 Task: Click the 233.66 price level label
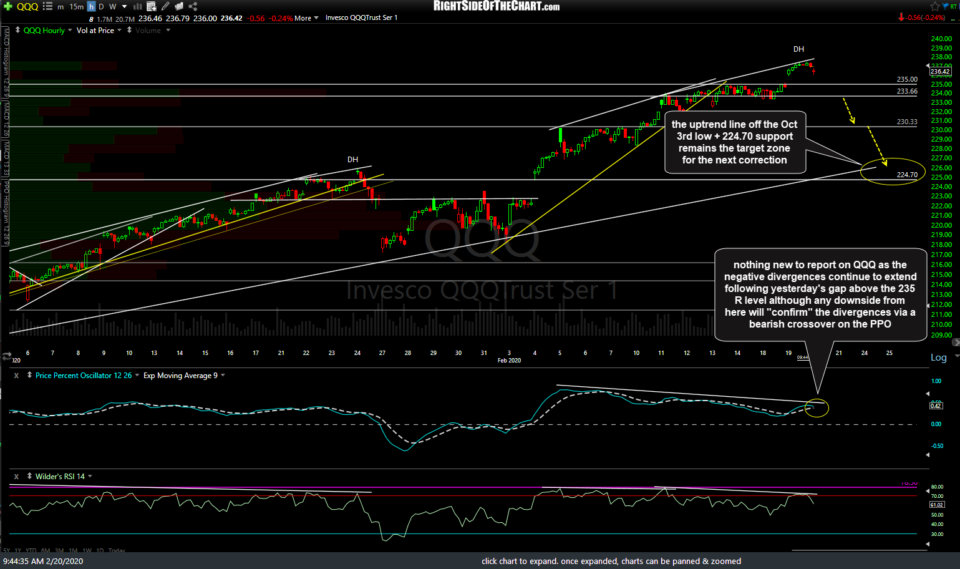[x=907, y=91]
